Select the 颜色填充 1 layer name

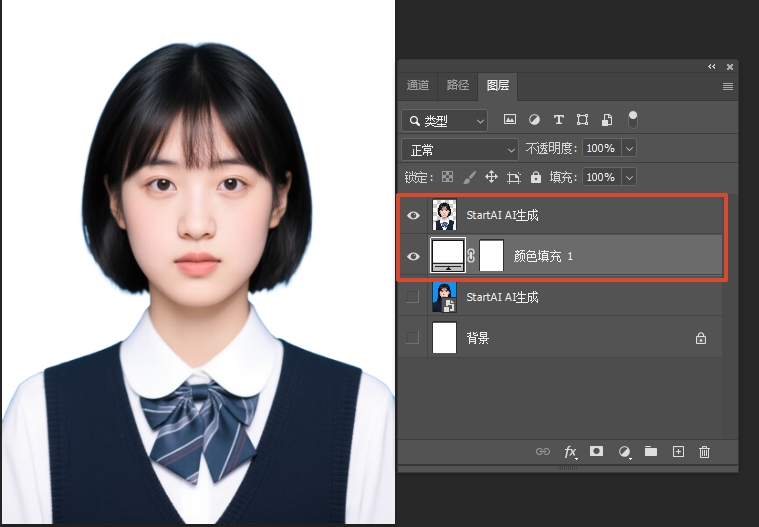click(x=543, y=256)
